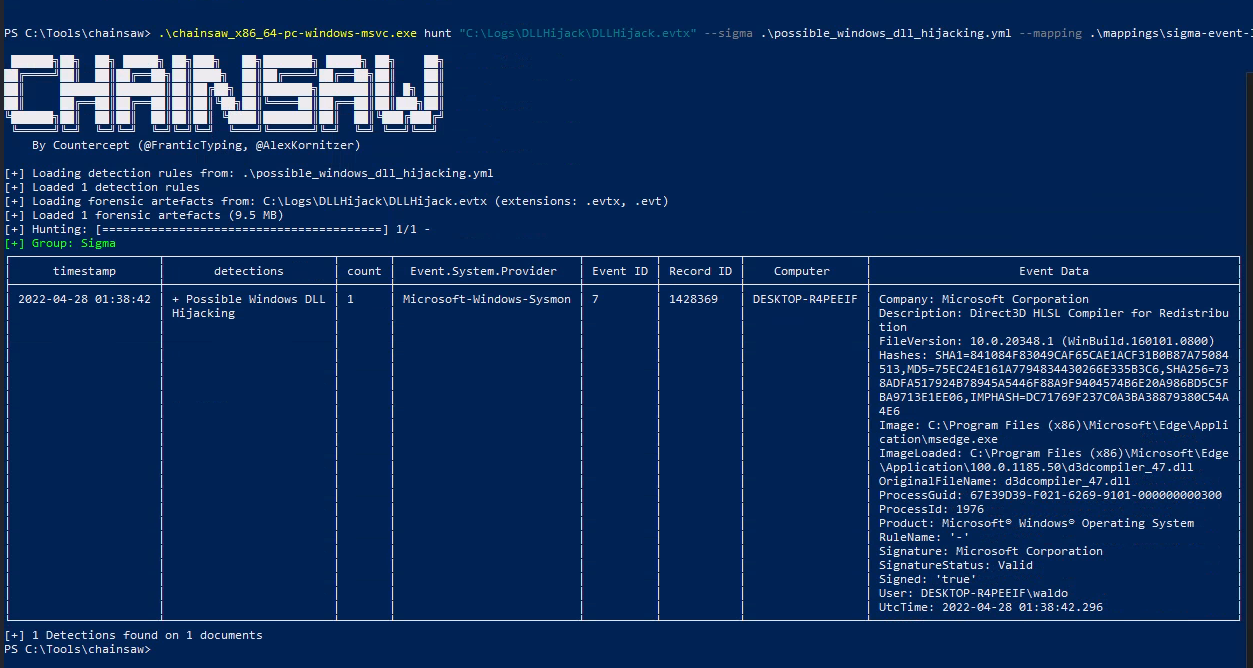Viewport: 1253px width, 668px height.
Task: Click the Record ID value 1428369
Action: point(693,299)
